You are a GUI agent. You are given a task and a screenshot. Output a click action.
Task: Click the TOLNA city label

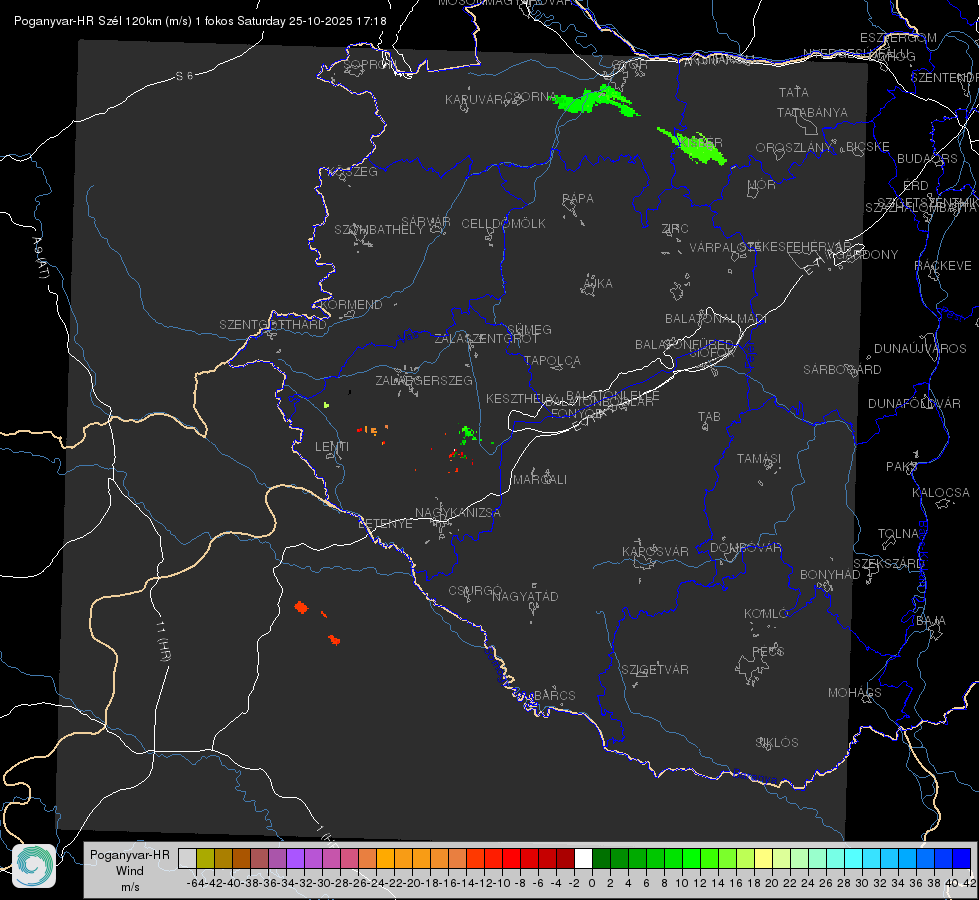898,534
